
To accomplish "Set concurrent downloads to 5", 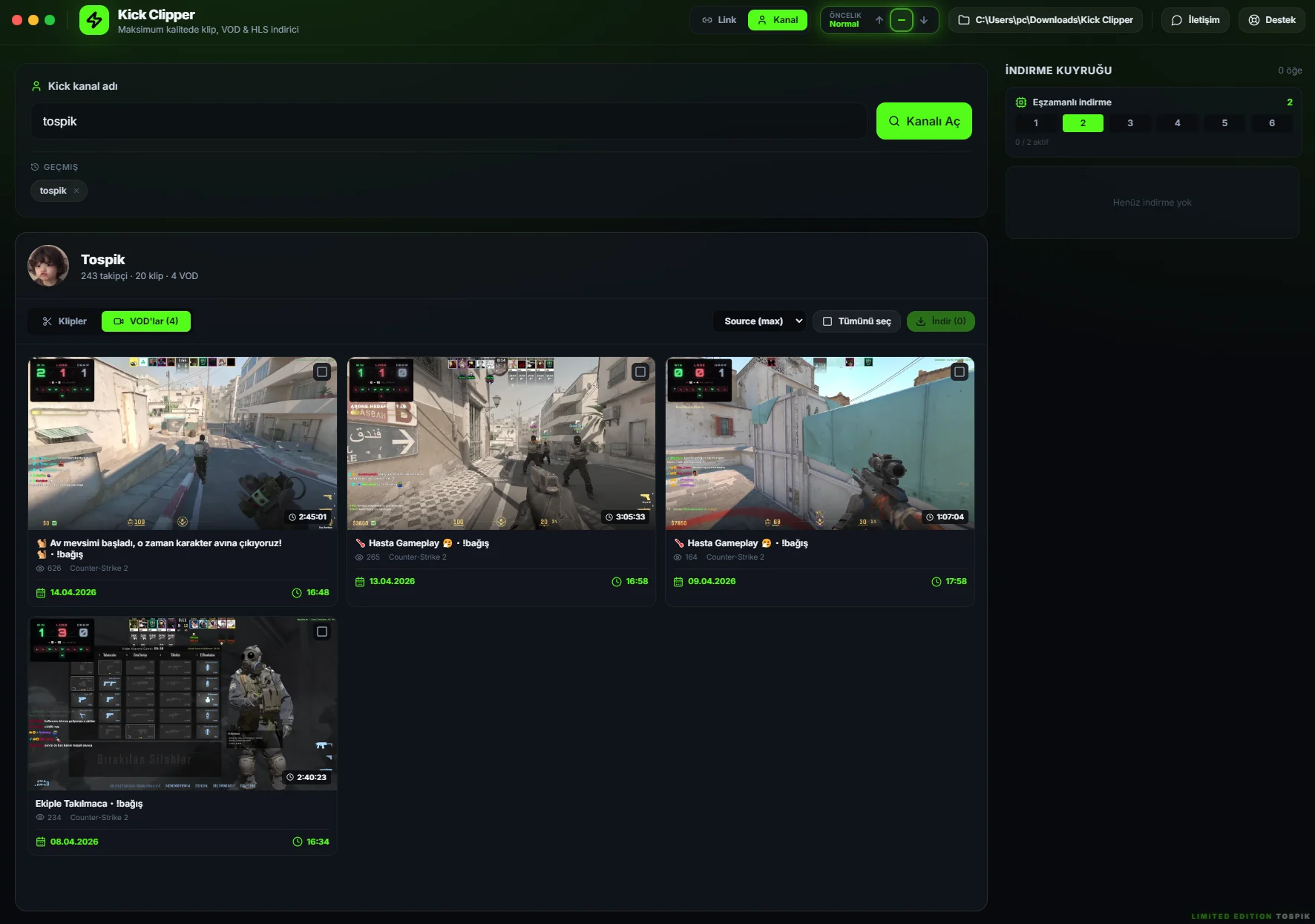I will (x=1224, y=123).
